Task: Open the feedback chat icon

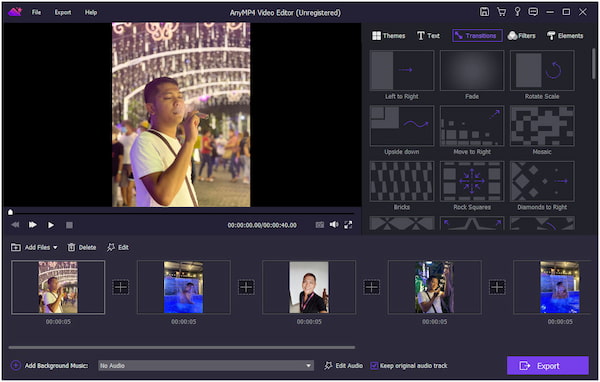Action: 533,12
